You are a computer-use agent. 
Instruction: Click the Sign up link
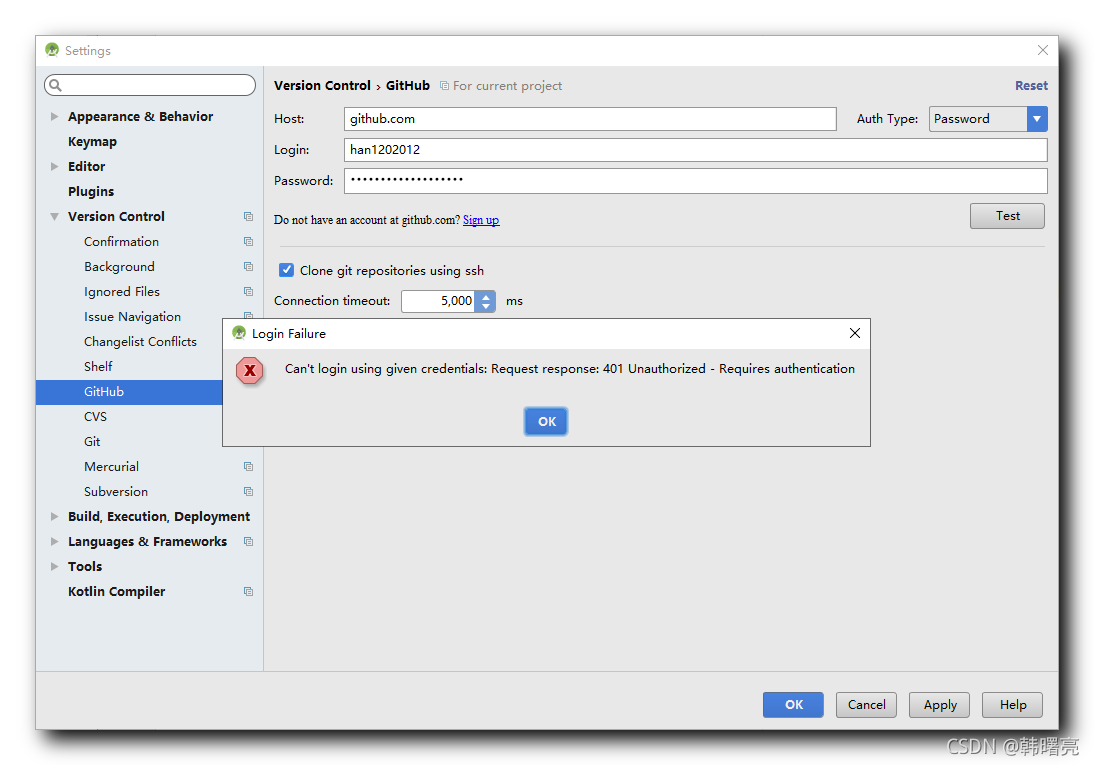[x=481, y=220]
